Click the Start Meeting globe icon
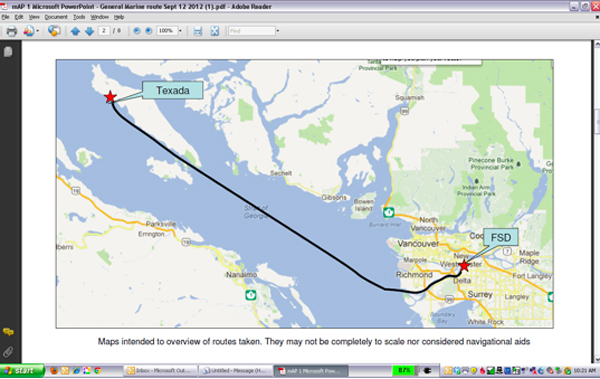Screen dimensions: 600x379 (54, 31)
